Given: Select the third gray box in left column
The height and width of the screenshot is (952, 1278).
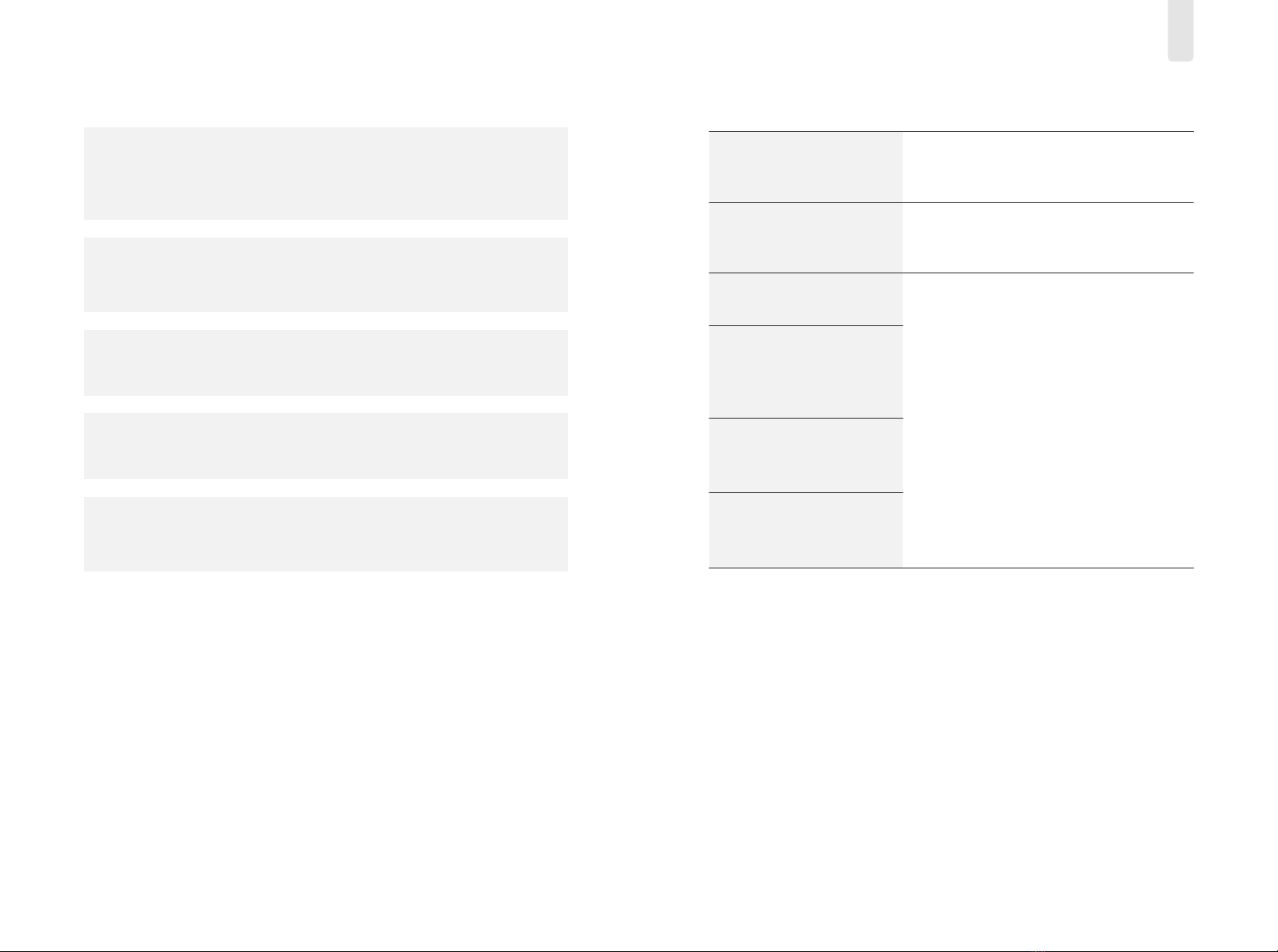Looking at the screenshot, I should coord(326,363).
